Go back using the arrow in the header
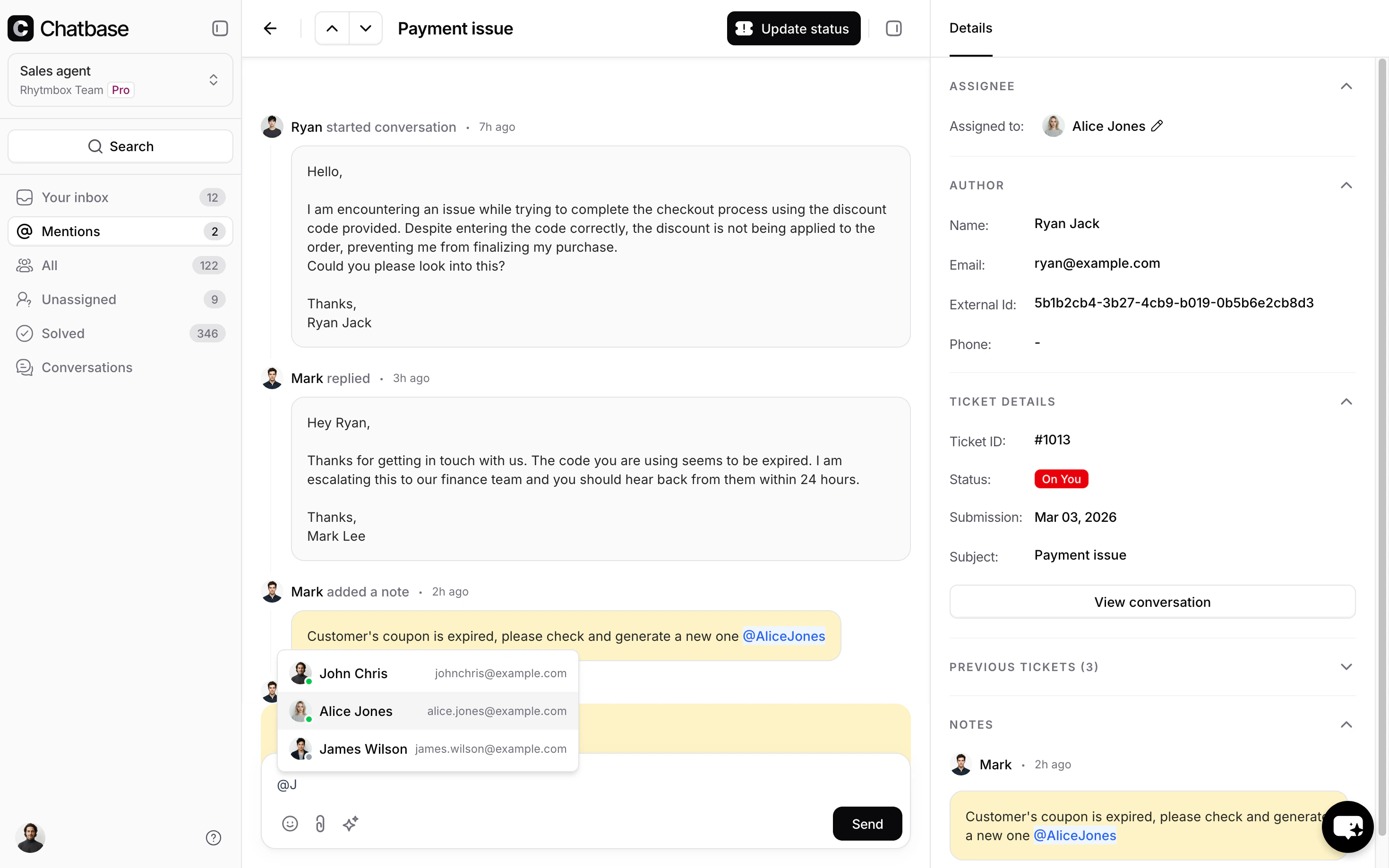This screenshot has width=1389, height=868. [x=269, y=27]
